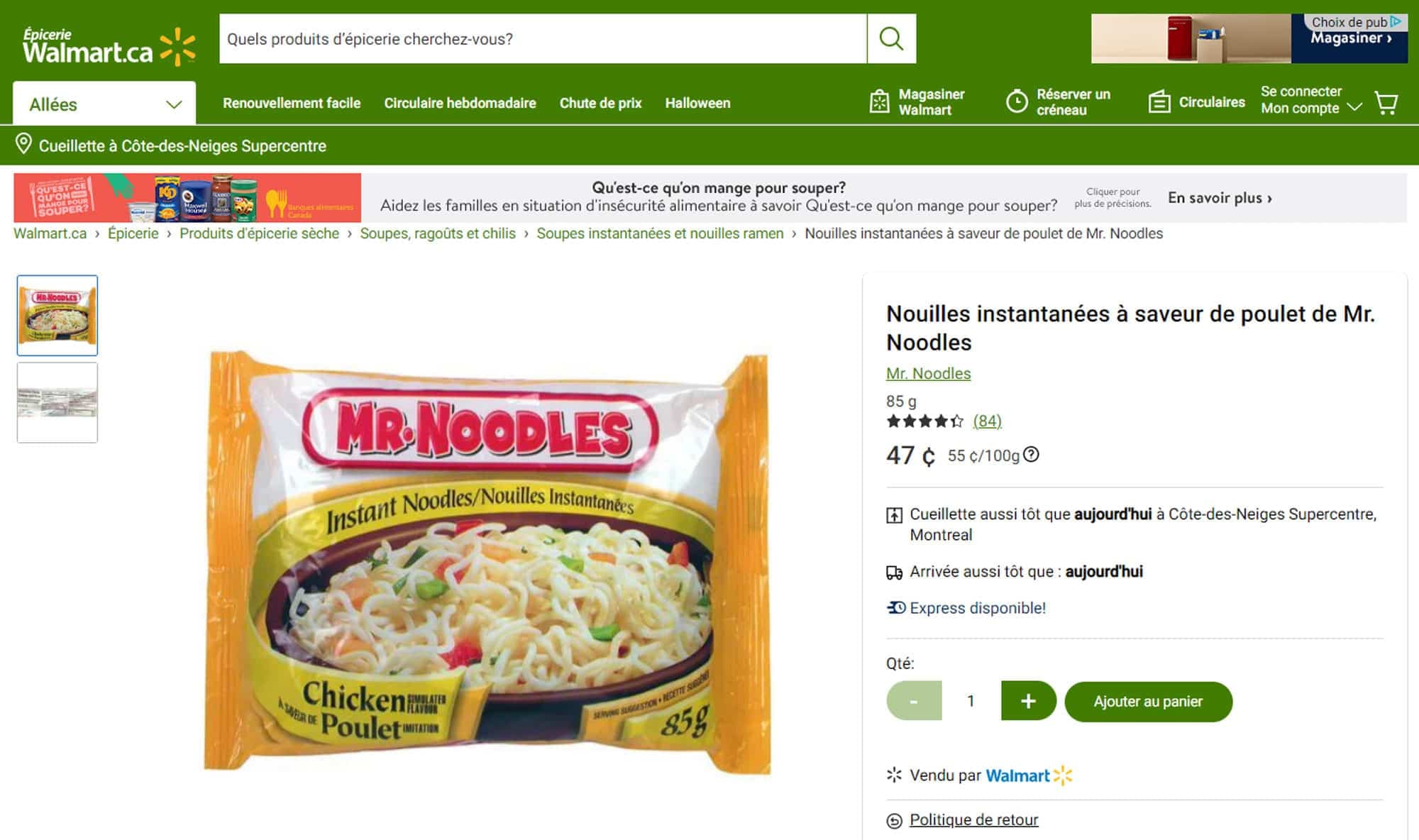Expand the Allées dropdown
1419x840 pixels.
pos(104,104)
